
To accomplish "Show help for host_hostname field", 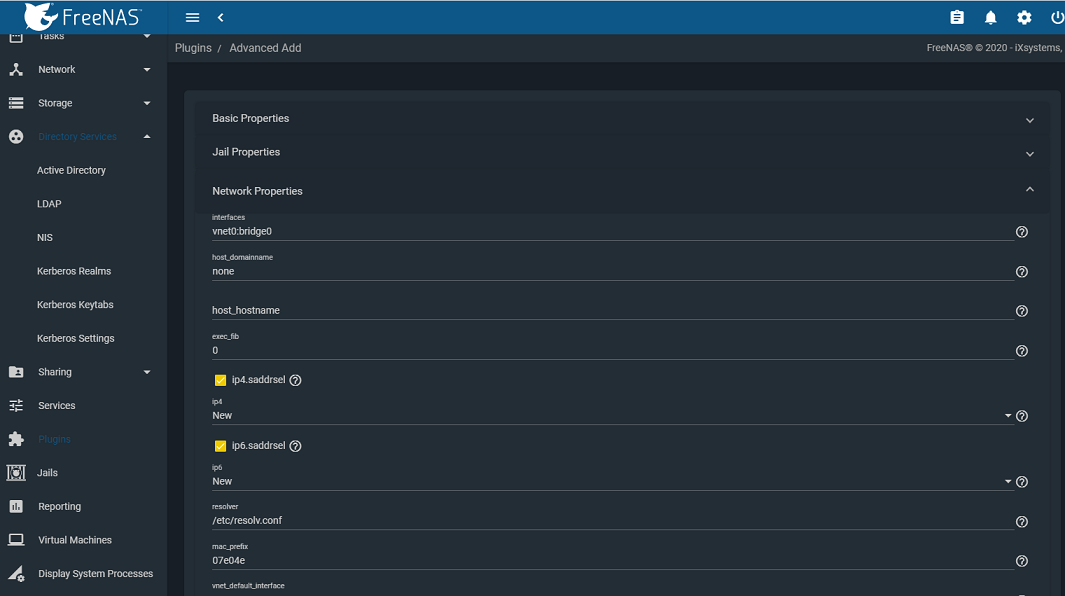I will click(x=1022, y=311).
